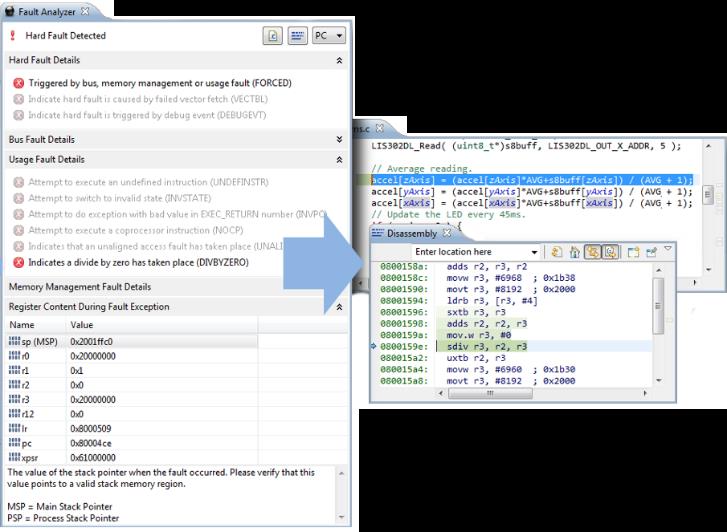Toggle Link with Active Debug Context
The height and width of the screenshot is (532, 727).
click(592, 252)
